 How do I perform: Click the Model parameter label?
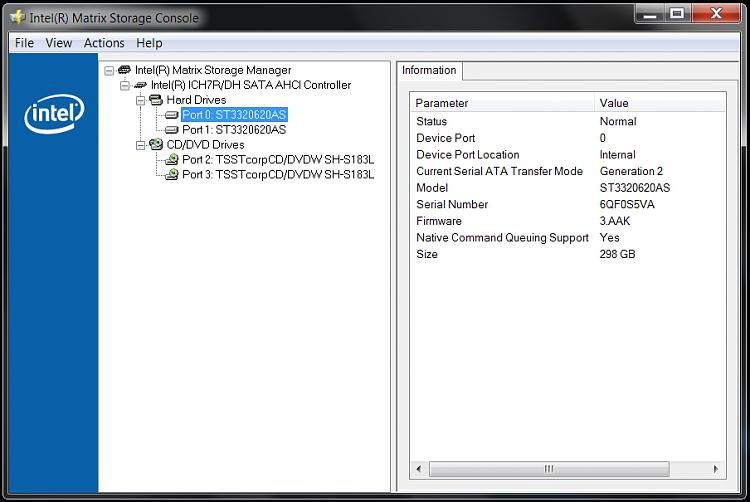[432, 188]
